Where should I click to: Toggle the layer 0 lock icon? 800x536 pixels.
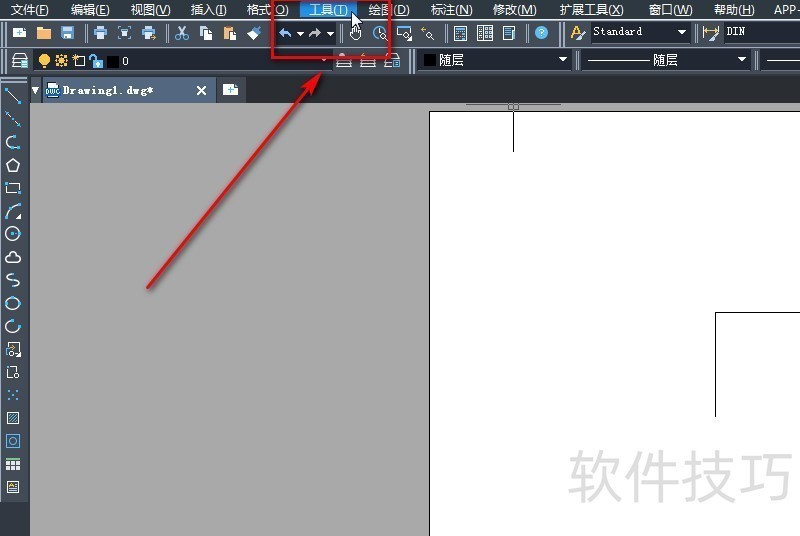(96, 61)
